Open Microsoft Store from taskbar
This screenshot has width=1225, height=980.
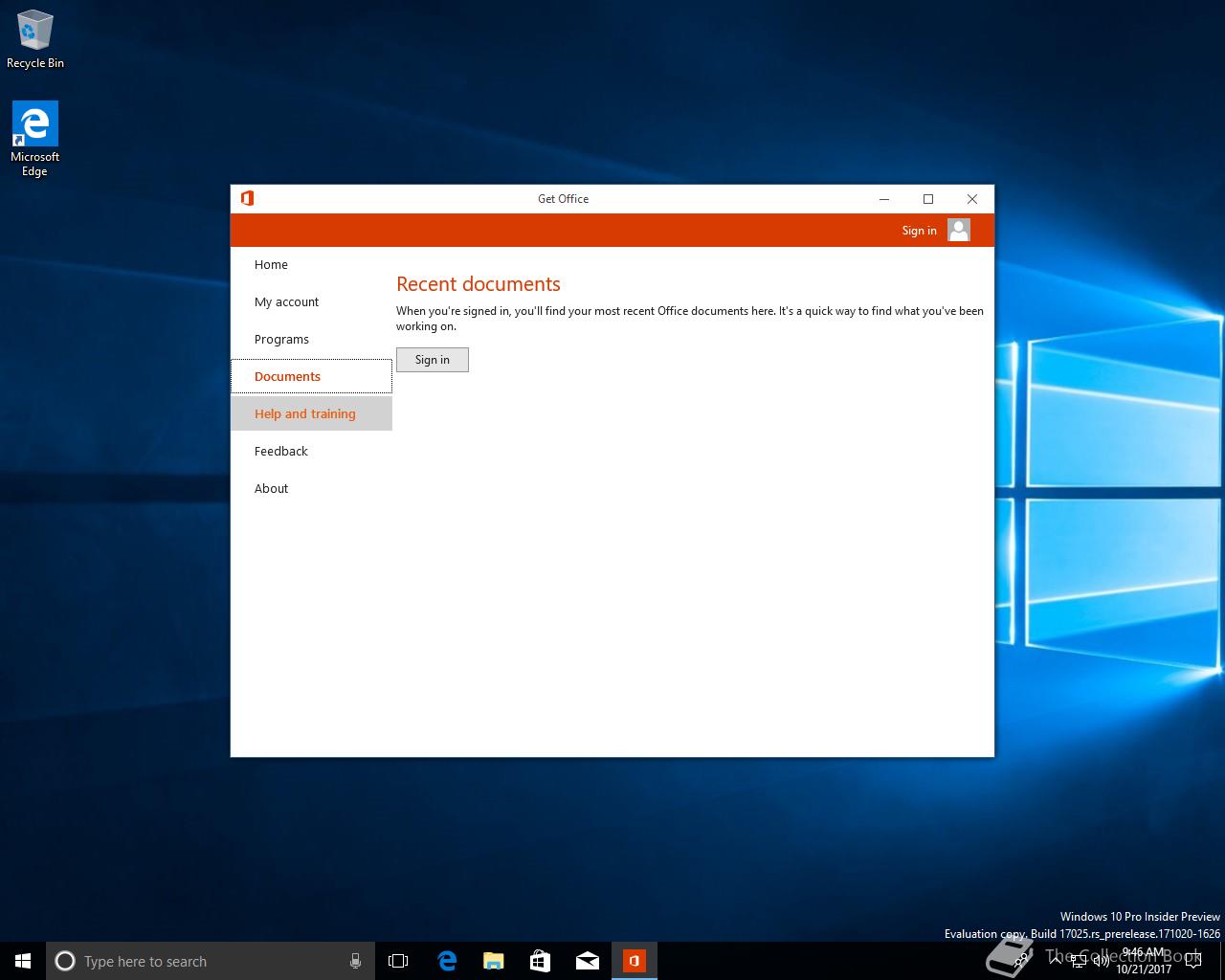point(541,961)
